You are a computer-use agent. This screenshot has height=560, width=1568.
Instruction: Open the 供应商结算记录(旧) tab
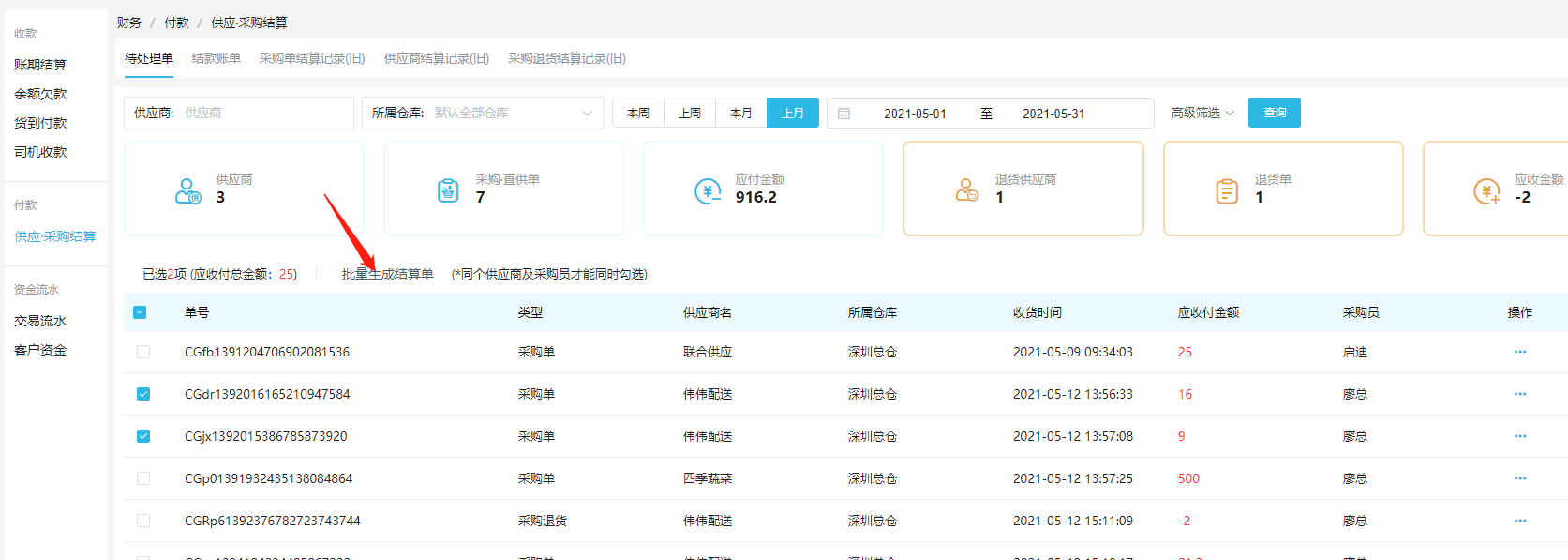437,58
